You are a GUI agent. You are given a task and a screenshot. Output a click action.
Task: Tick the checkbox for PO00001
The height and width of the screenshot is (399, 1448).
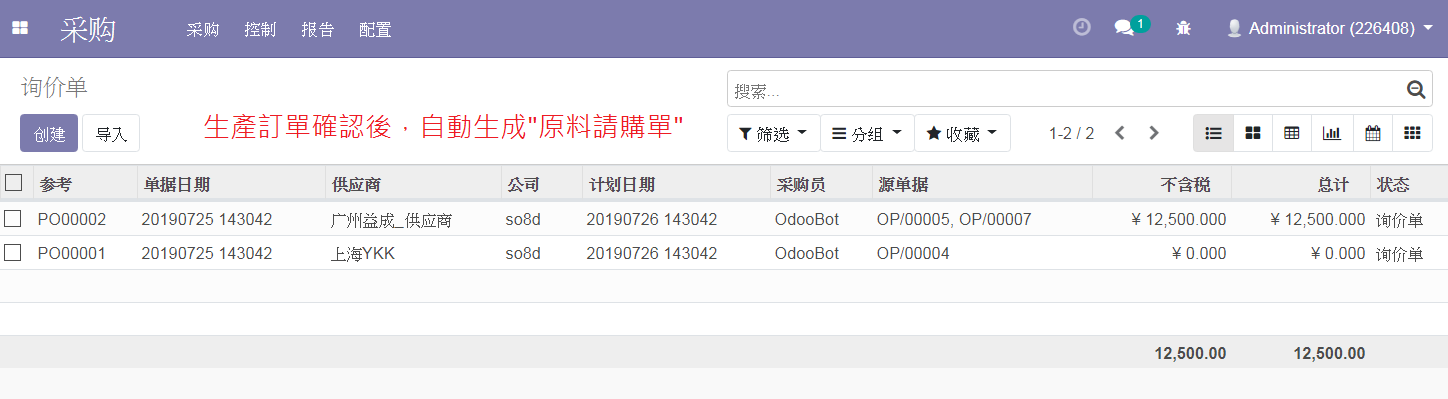[x=13, y=253]
